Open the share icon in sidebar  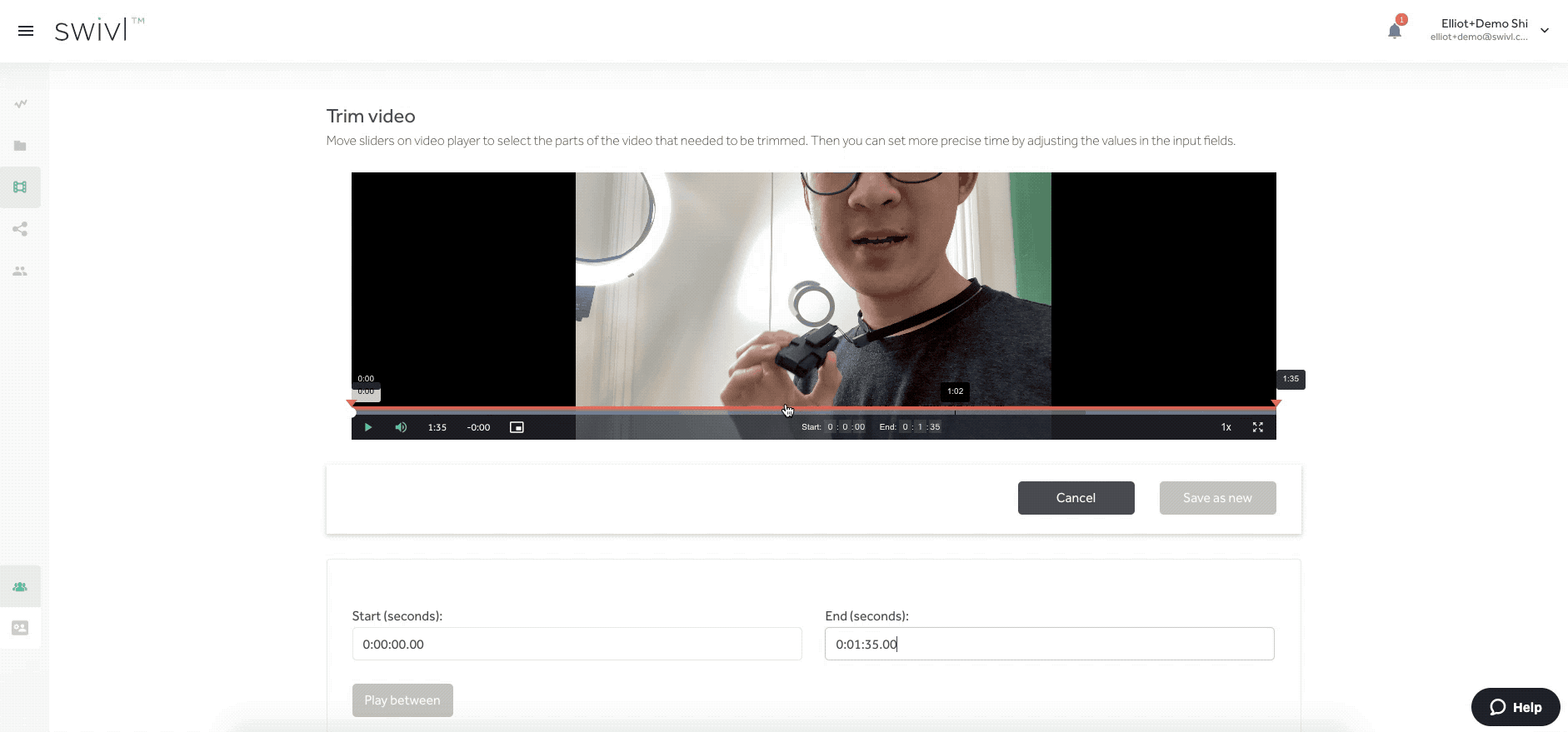tap(20, 229)
